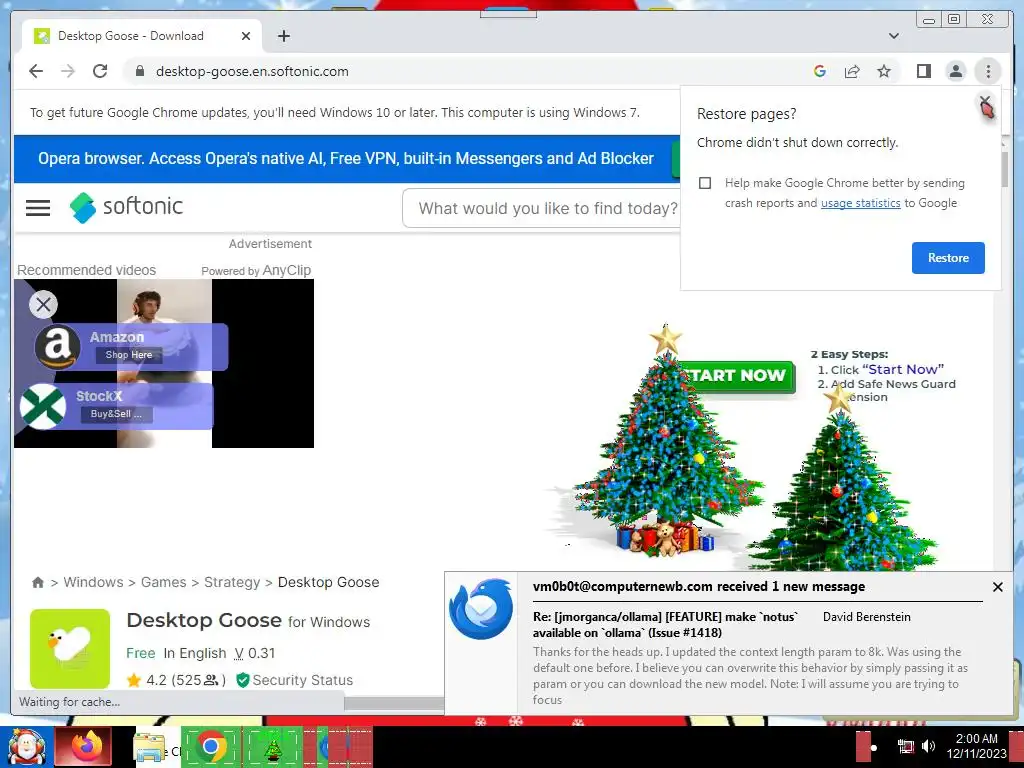The image size is (1024, 768).
Task: Click the Desktop Goose app icon
Action: 70,648
